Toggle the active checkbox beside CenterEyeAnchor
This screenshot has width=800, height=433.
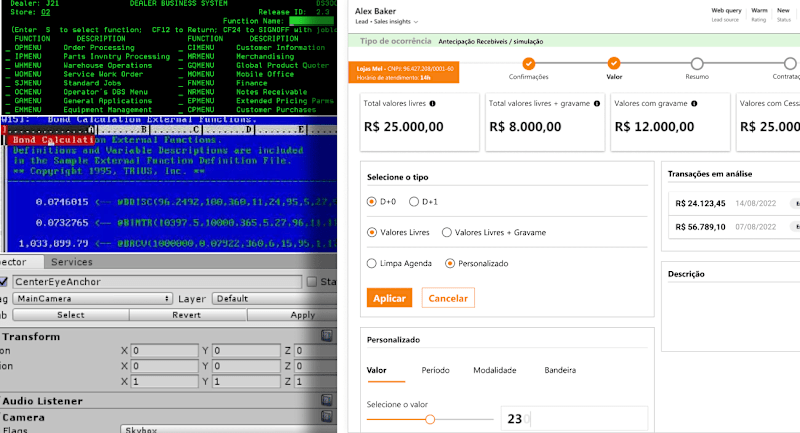point(4,282)
